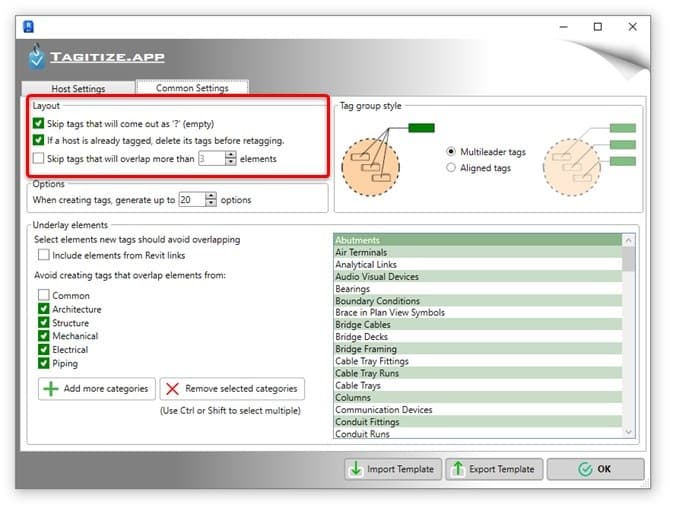The width and height of the screenshot is (673, 511).
Task: Decrease the overlap elements count stepper
Action: [231, 162]
